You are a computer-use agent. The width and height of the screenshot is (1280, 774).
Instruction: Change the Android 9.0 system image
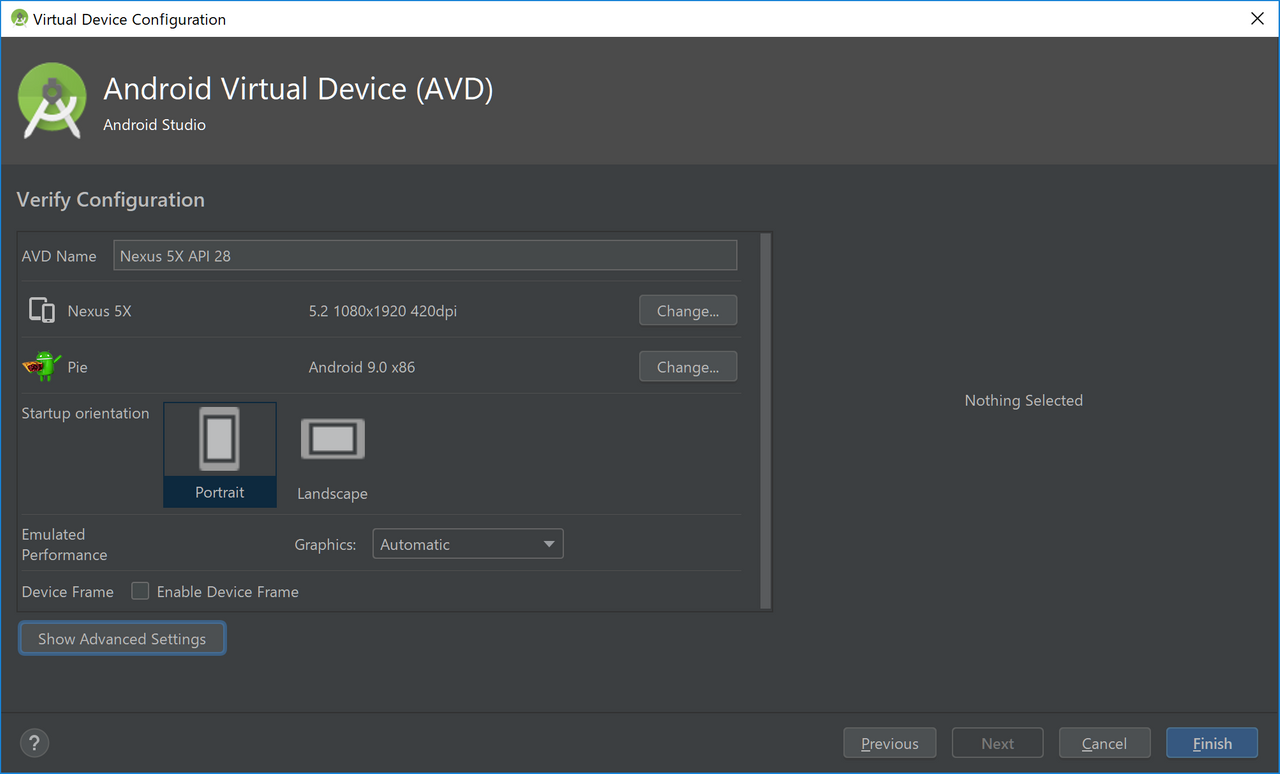[688, 366]
